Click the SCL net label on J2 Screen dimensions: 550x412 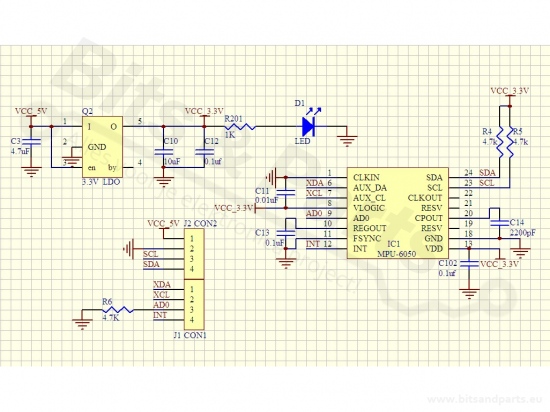point(150,254)
